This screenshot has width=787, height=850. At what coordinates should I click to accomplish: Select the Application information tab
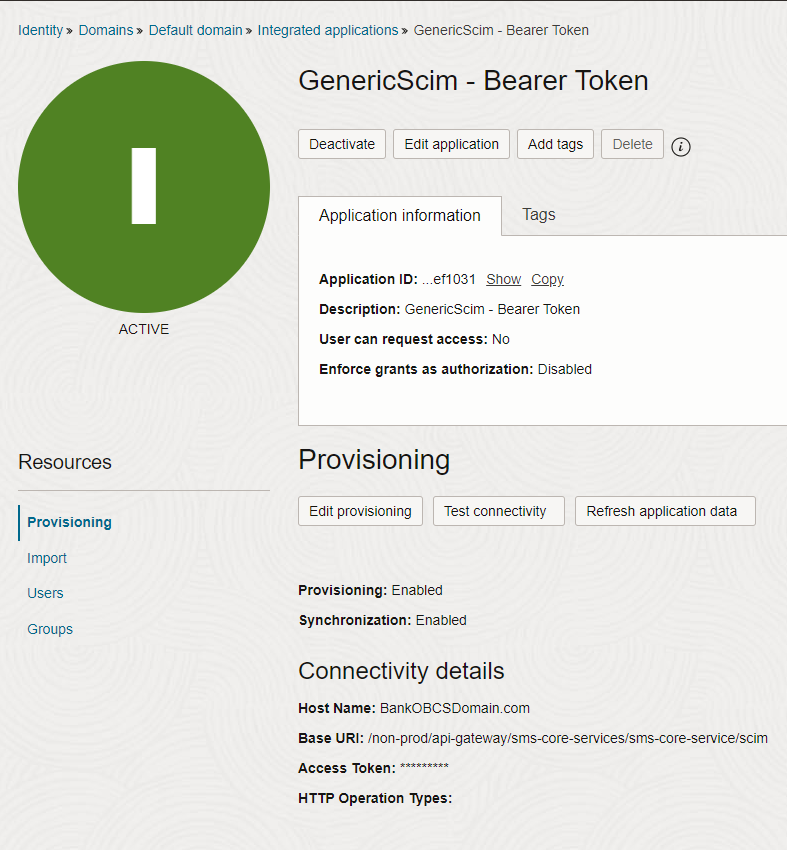(399, 216)
